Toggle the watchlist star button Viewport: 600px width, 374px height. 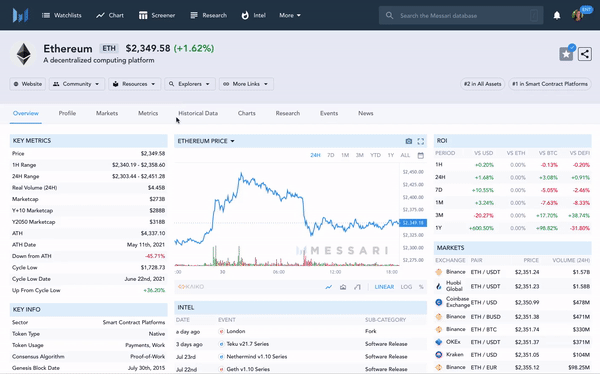point(566,54)
